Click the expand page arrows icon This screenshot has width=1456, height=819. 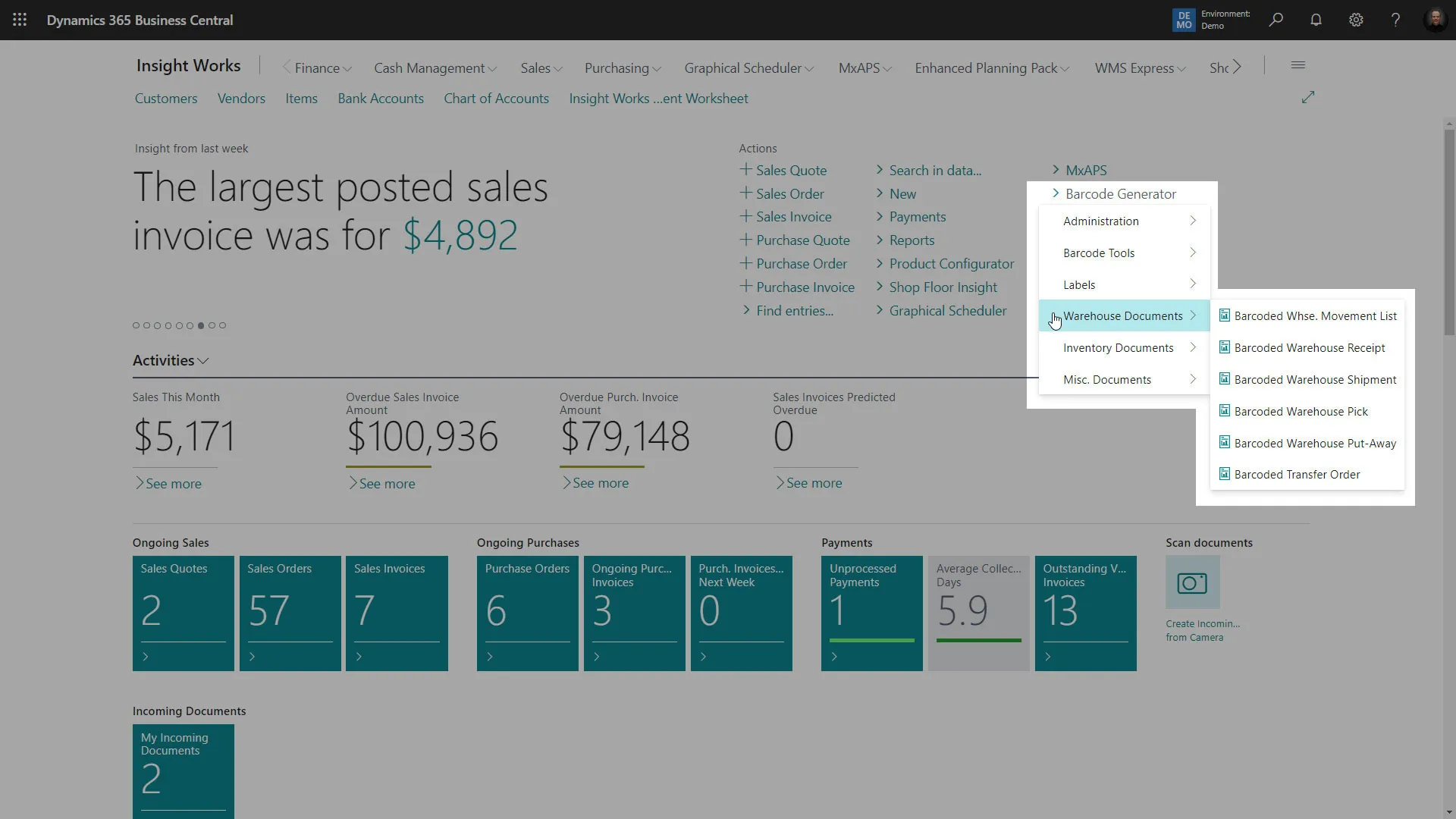click(x=1308, y=97)
